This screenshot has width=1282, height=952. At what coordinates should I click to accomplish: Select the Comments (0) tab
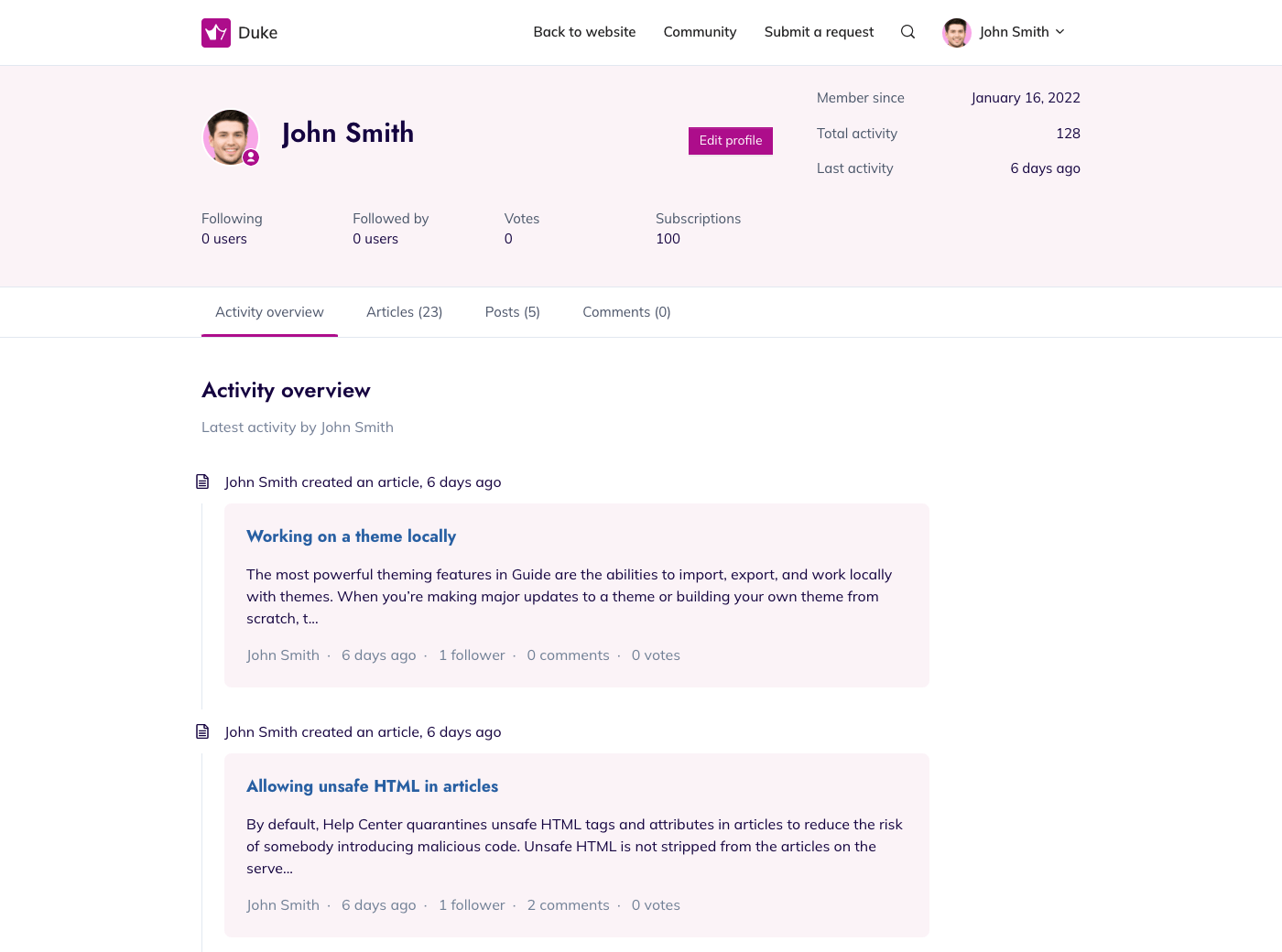[626, 312]
